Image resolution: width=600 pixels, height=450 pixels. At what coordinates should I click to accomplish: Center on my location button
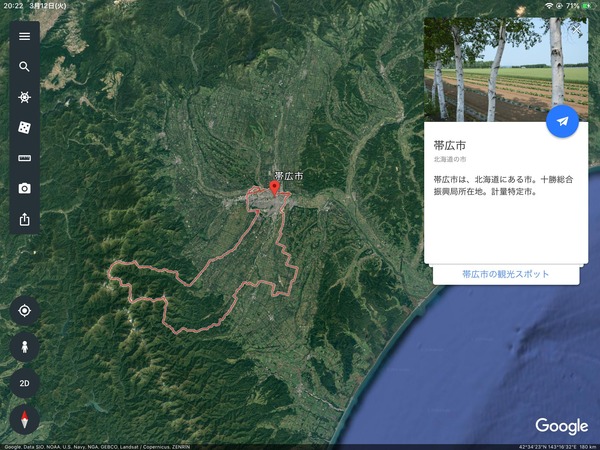24,311
